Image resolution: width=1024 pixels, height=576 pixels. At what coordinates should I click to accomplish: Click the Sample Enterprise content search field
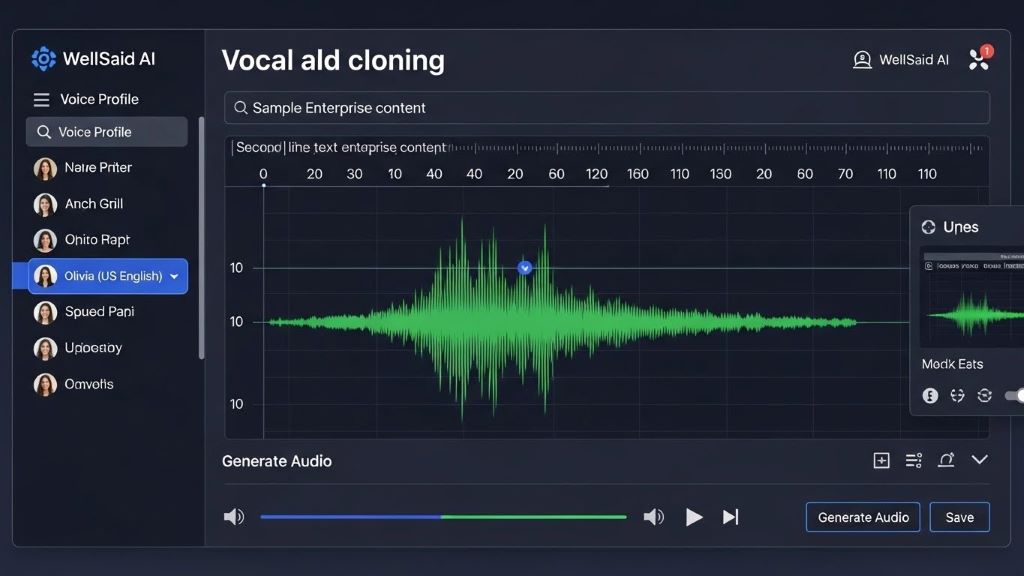click(x=607, y=108)
